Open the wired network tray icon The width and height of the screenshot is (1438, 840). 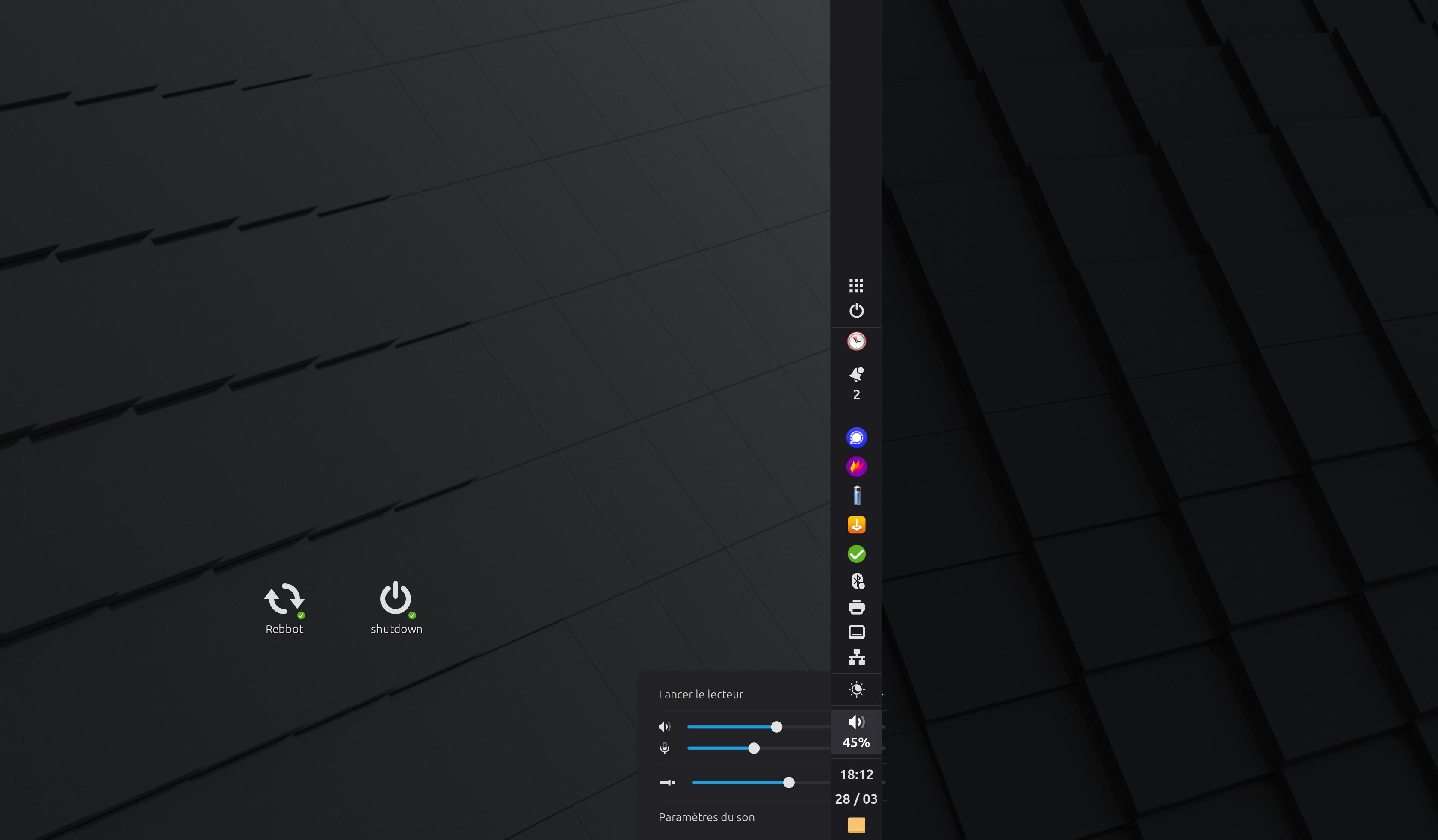(x=856, y=657)
